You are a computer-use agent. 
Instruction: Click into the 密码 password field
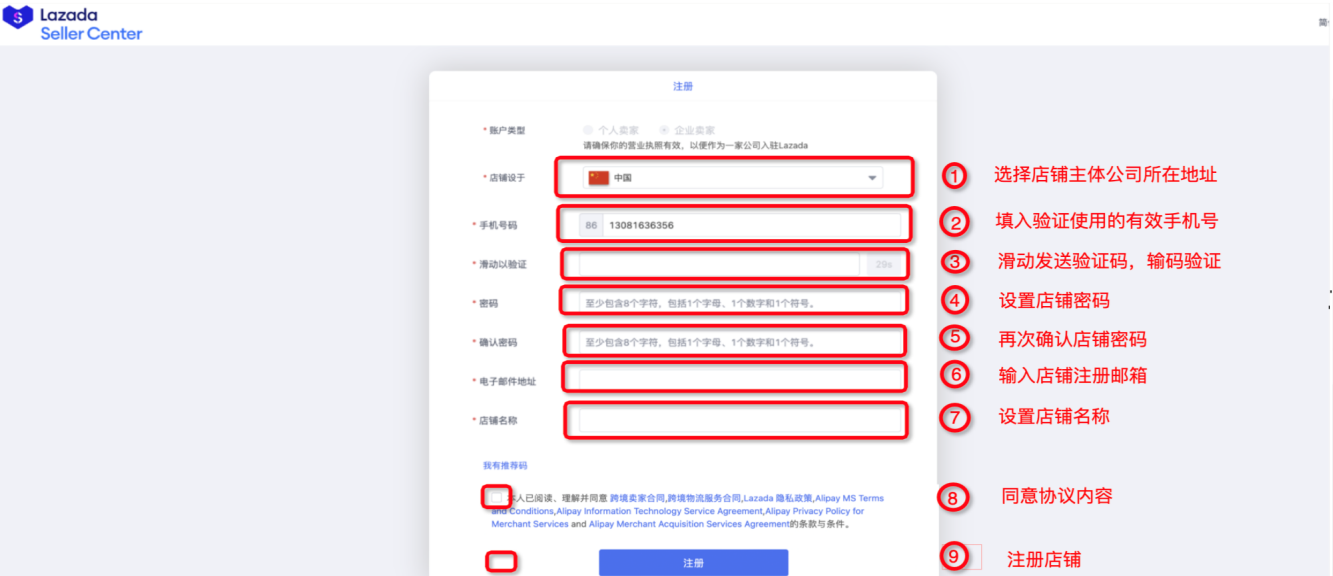point(740,302)
